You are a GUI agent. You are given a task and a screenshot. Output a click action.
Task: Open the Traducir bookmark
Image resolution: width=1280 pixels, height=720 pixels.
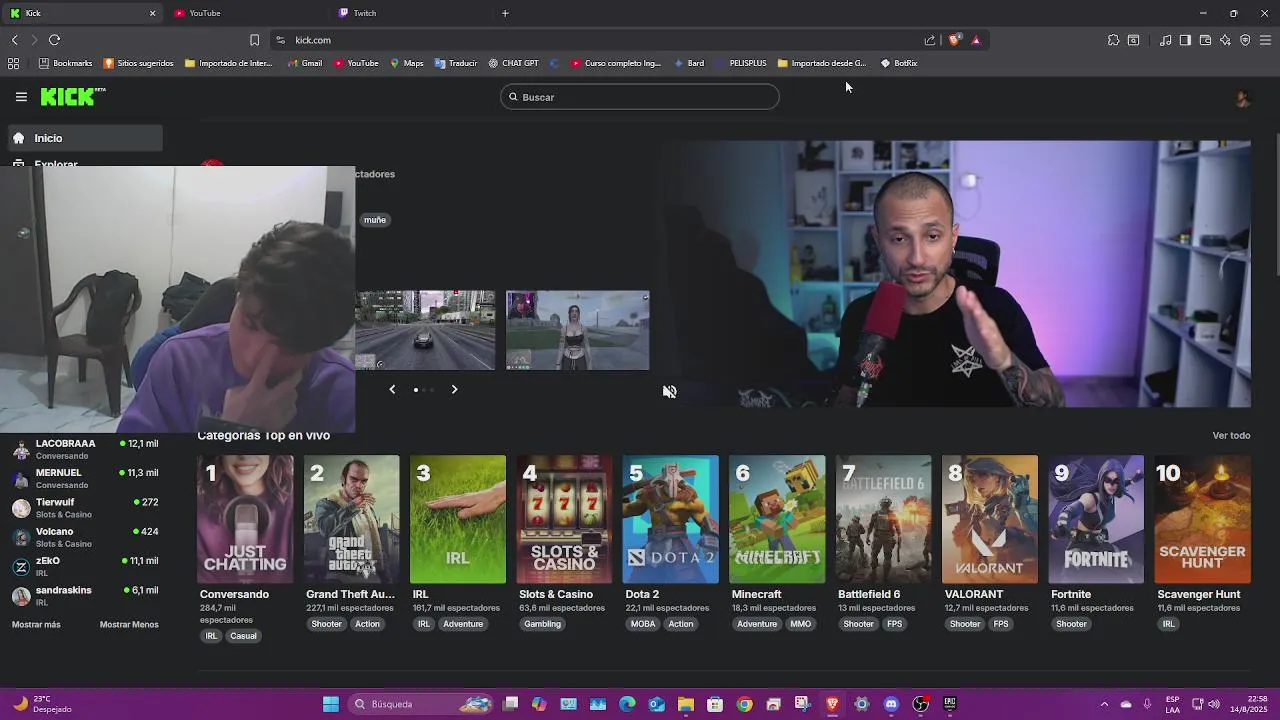pyautogui.click(x=455, y=63)
